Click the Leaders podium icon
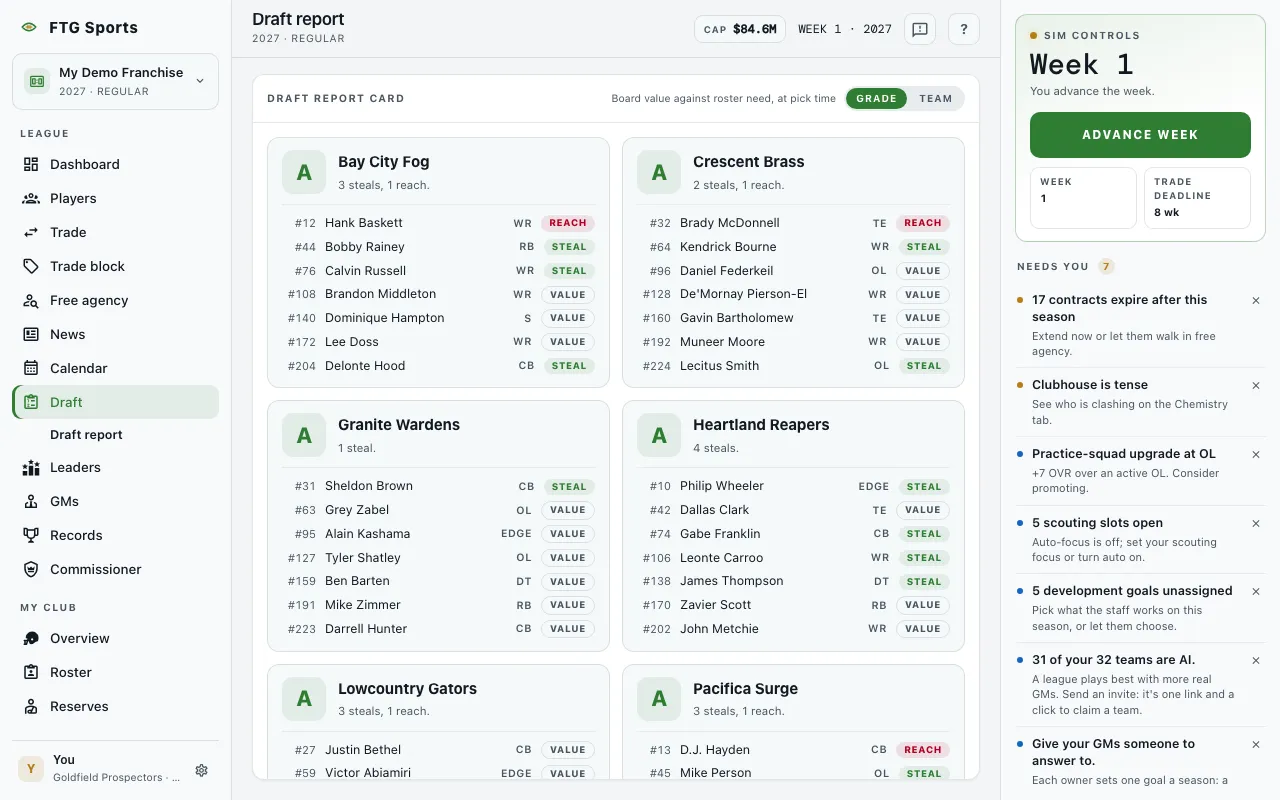Viewport: 1280px width, 800px height. click(x=31, y=467)
